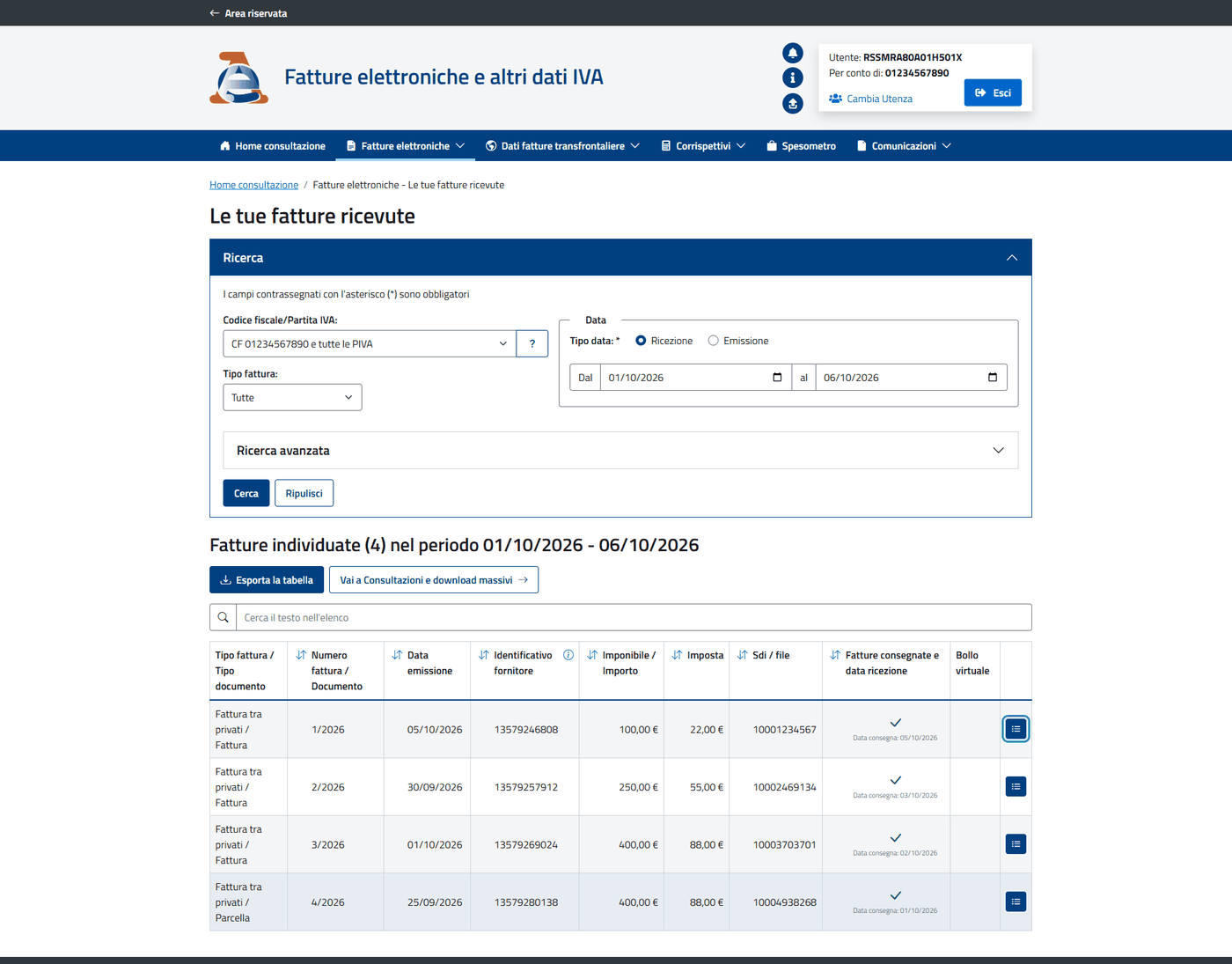Open details icon for invoice 4/2026

(1016, 901)
